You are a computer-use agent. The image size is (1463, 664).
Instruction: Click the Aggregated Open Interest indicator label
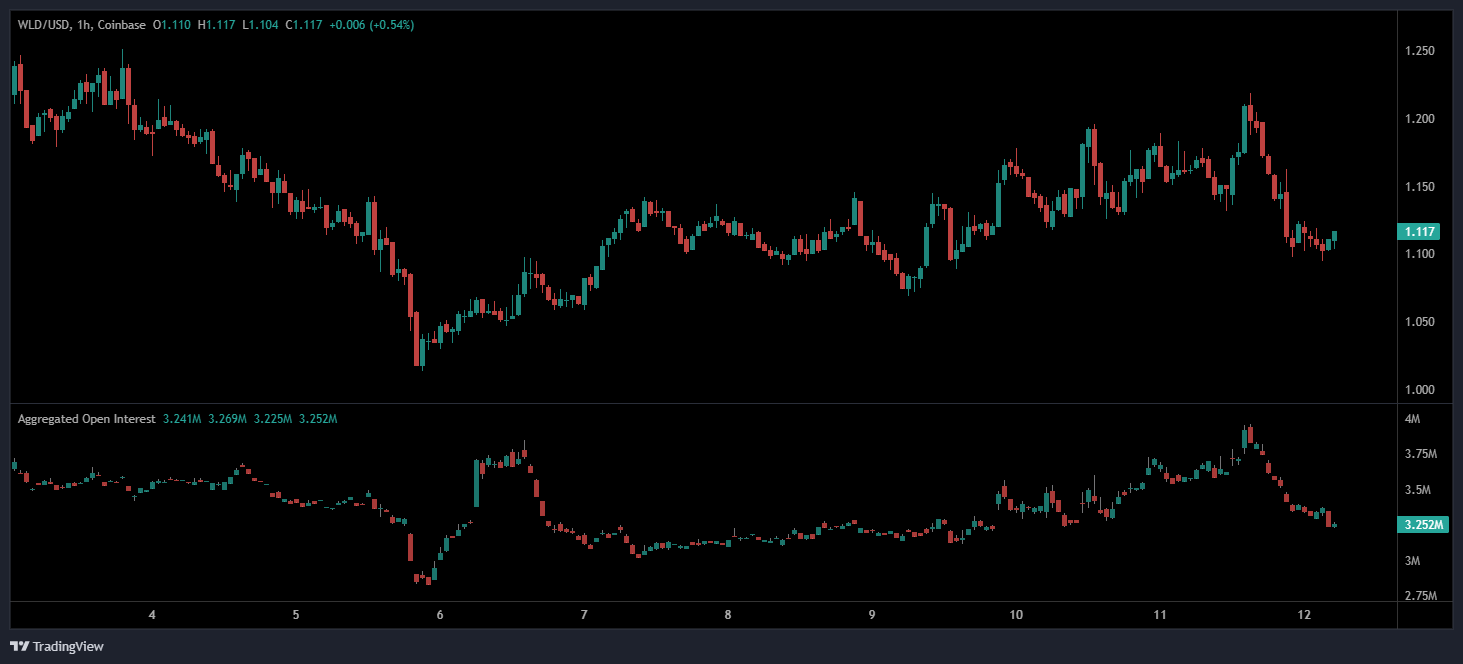point(86,419)
